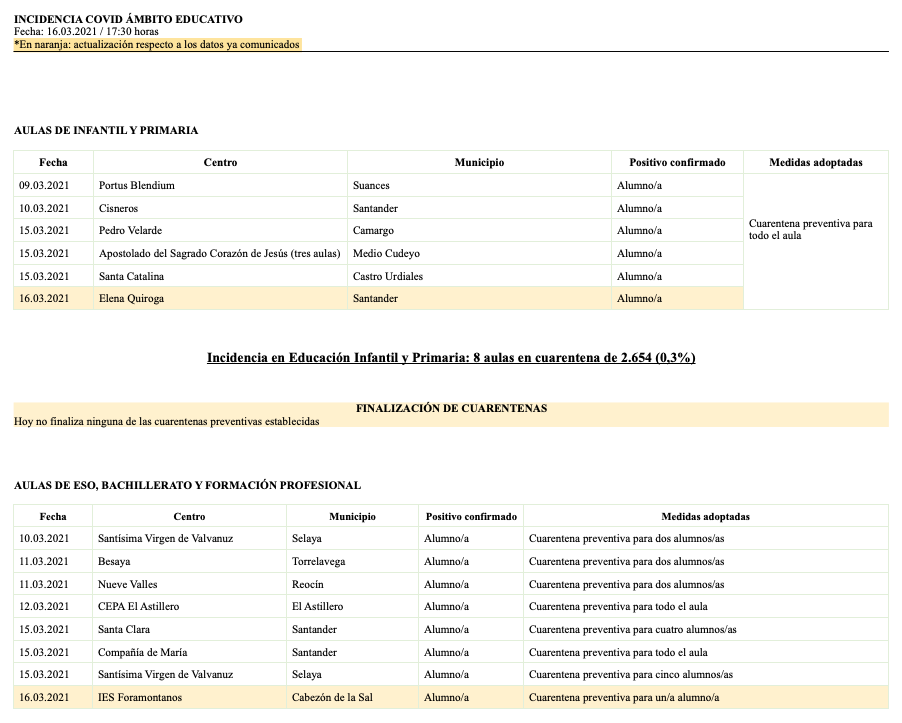Click the underlined Infantil y Primaria incidence summary
Image resolution: width=902 pixels, height=723 pixels.
(450, 357)
